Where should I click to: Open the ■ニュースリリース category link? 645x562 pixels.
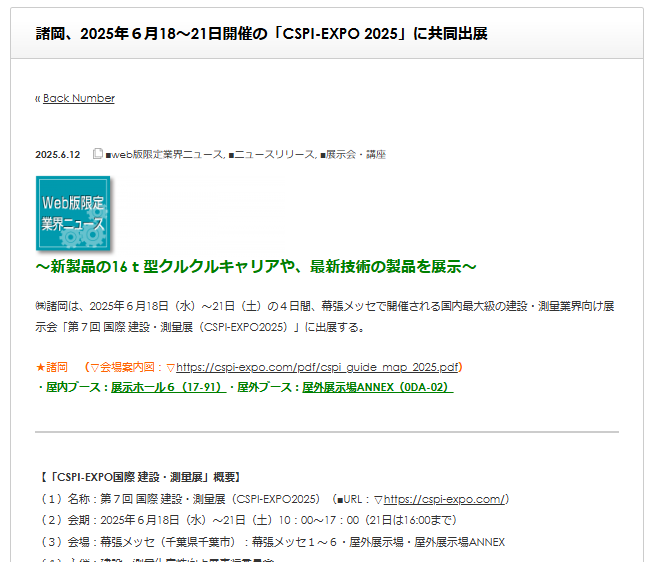272,155
